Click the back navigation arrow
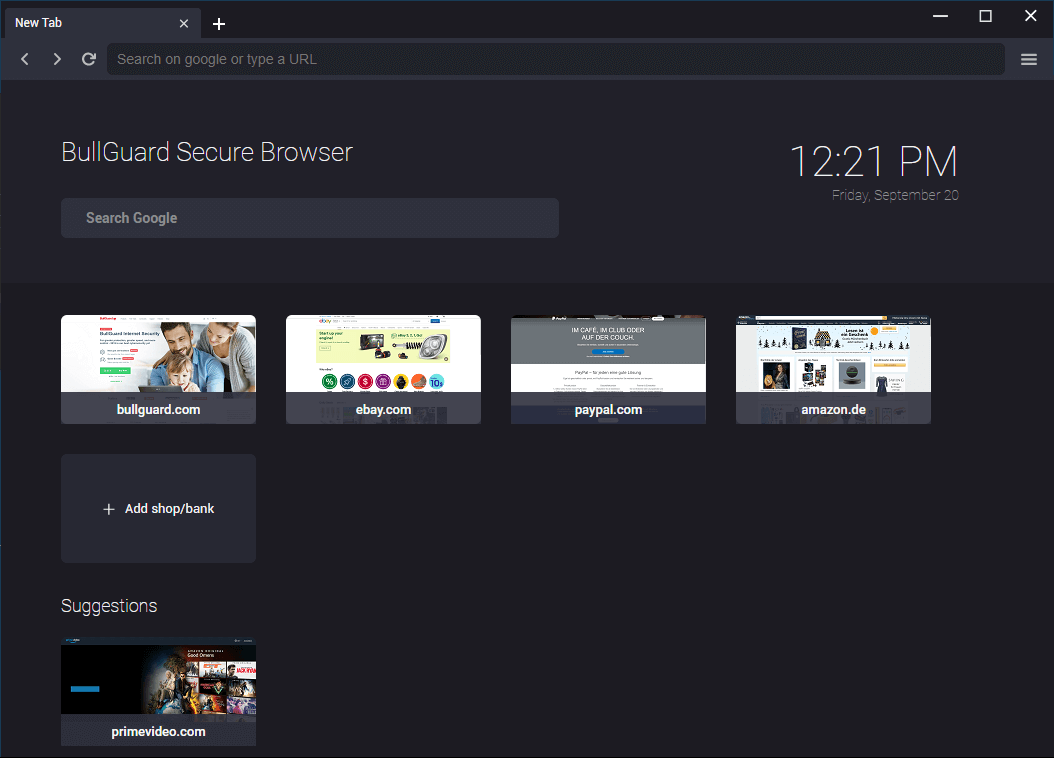Image resolution: width=1054 pixels, height=758 pixels. [24, 59]
